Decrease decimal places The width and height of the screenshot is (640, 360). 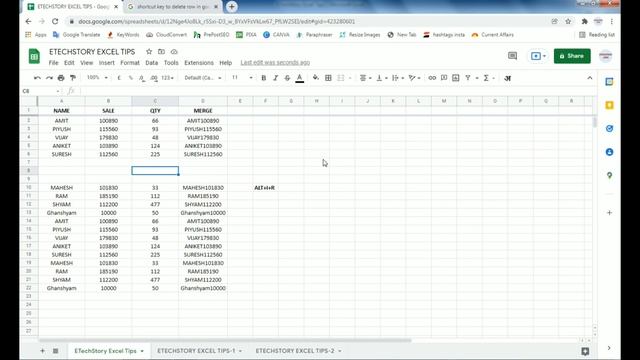pyautogui.click(x=142, y=78)
